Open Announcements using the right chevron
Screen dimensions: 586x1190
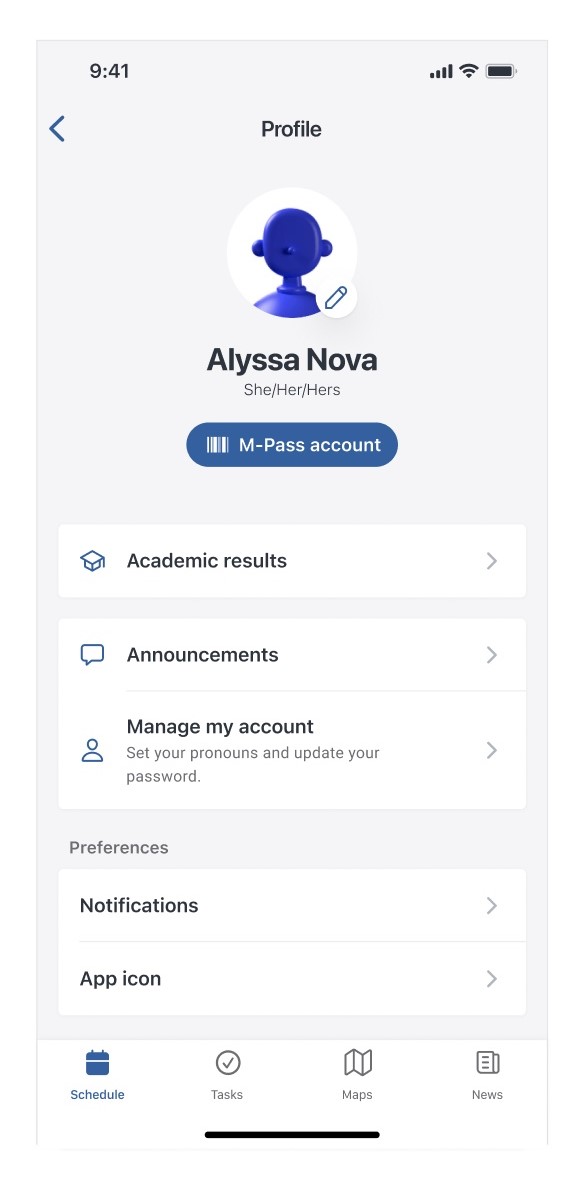[x=492, y=655]
